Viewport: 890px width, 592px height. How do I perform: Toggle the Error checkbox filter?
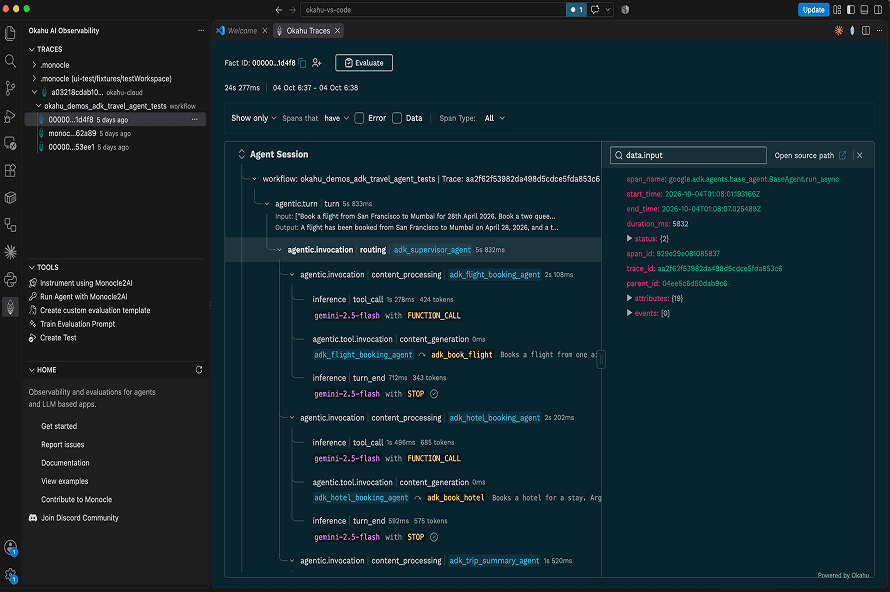pos(359,118)
